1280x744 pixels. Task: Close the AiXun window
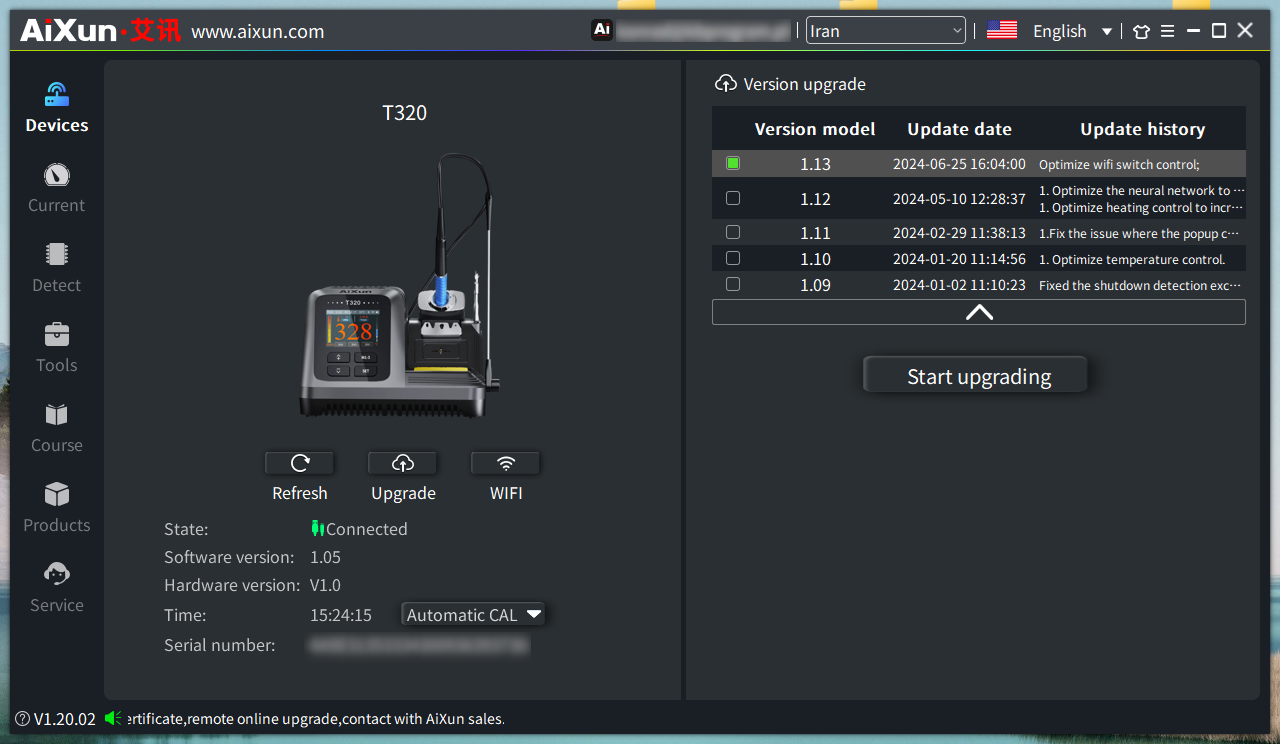[1245, 31]
